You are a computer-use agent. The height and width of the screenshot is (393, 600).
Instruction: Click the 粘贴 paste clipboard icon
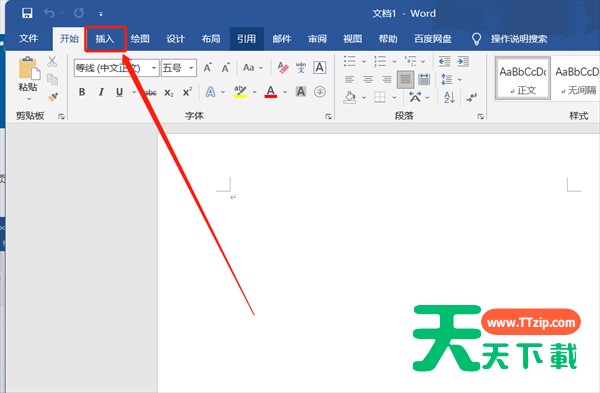coord(29,68)
